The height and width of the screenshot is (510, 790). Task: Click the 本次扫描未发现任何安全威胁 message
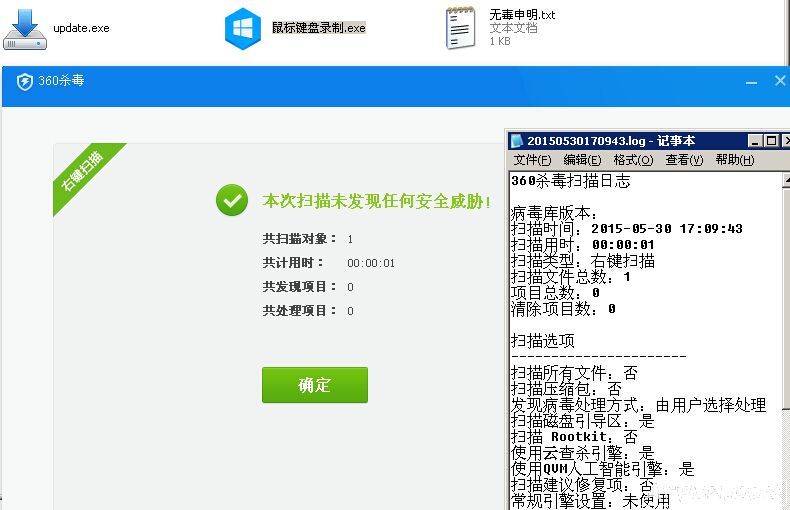coord(376,201)
